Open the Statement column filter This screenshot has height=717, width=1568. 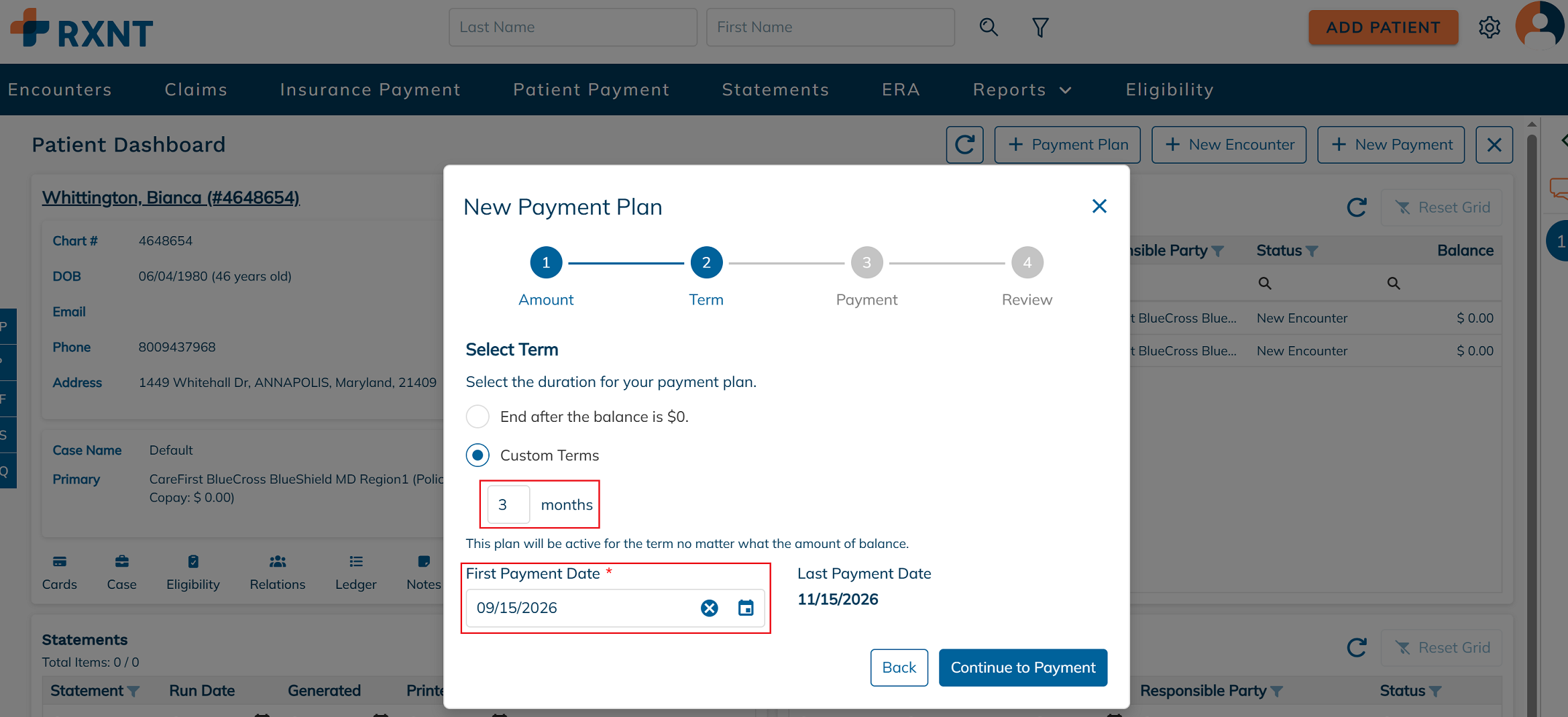pos(133,691)
